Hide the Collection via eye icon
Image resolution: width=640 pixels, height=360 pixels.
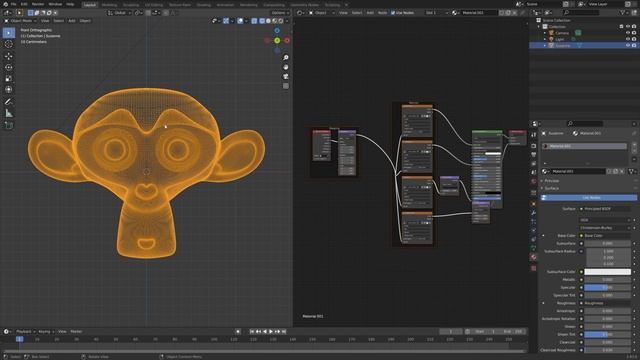click(x=628, y=27)
